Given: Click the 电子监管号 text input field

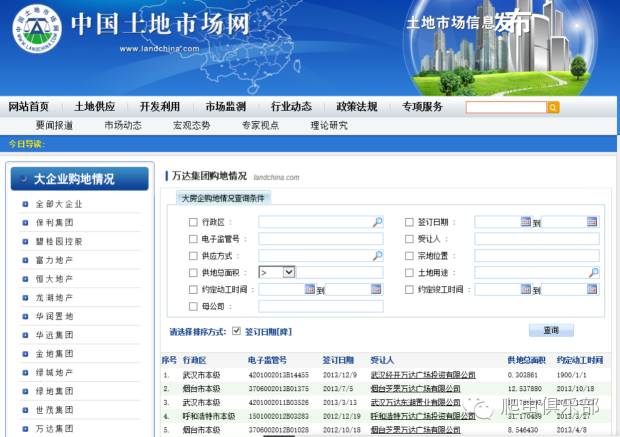Looking at the screenshot, I should [321, 239].
